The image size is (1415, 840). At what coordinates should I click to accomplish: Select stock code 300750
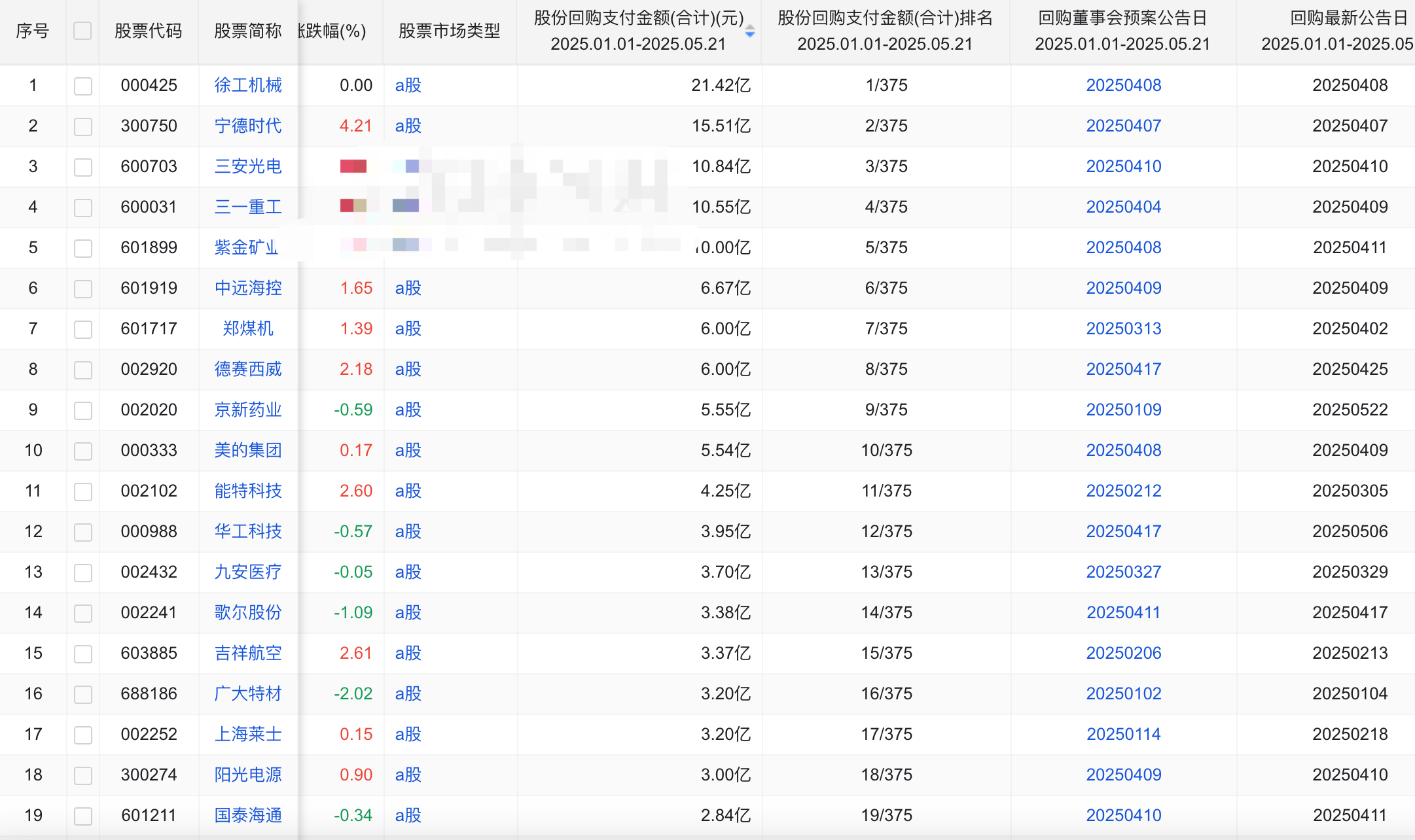point(149,126)
